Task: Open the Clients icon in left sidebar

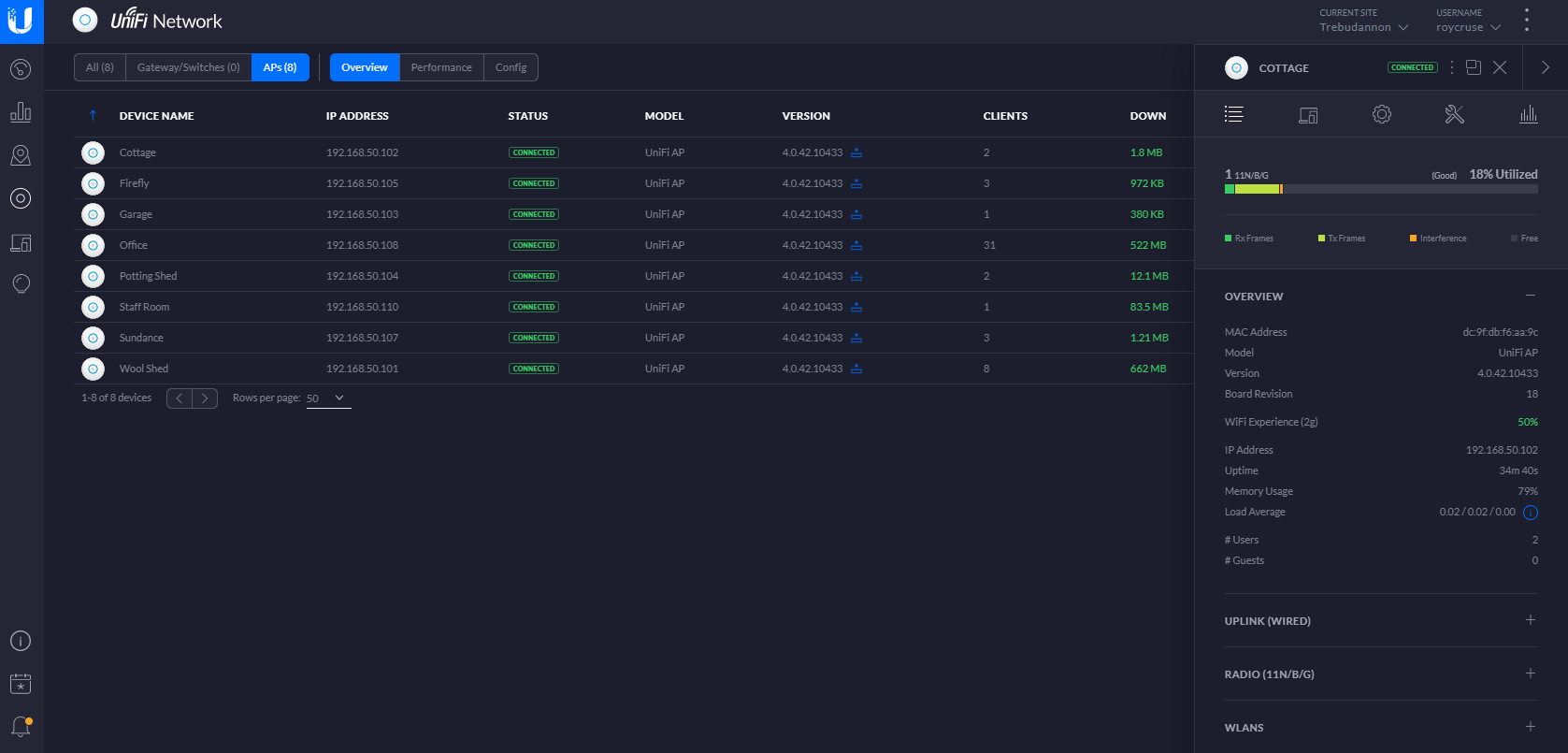Action: [x=21, y=243]
